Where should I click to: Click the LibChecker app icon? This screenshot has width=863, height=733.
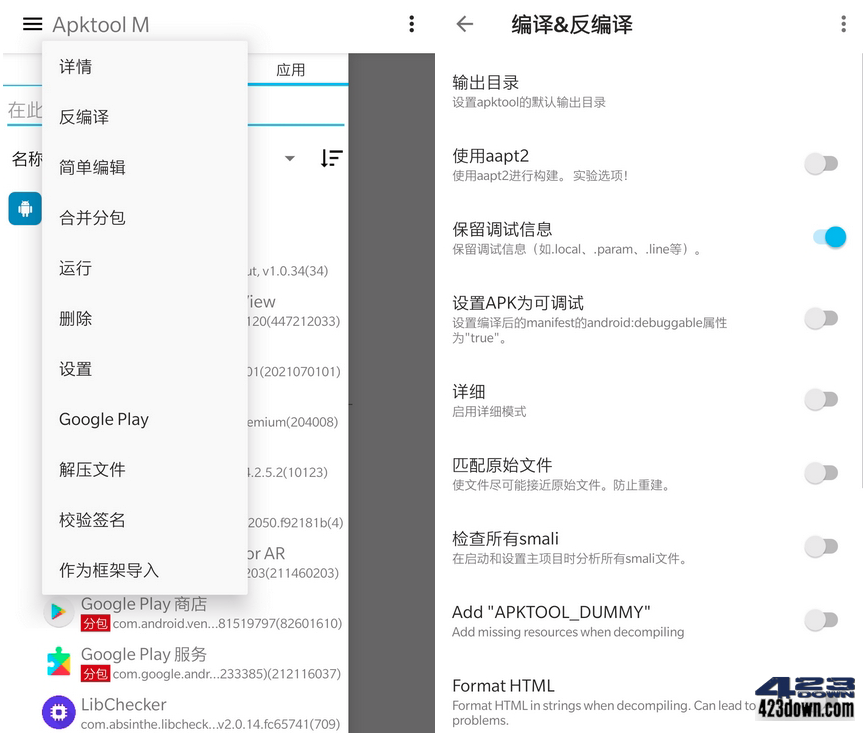pos(58,712)
